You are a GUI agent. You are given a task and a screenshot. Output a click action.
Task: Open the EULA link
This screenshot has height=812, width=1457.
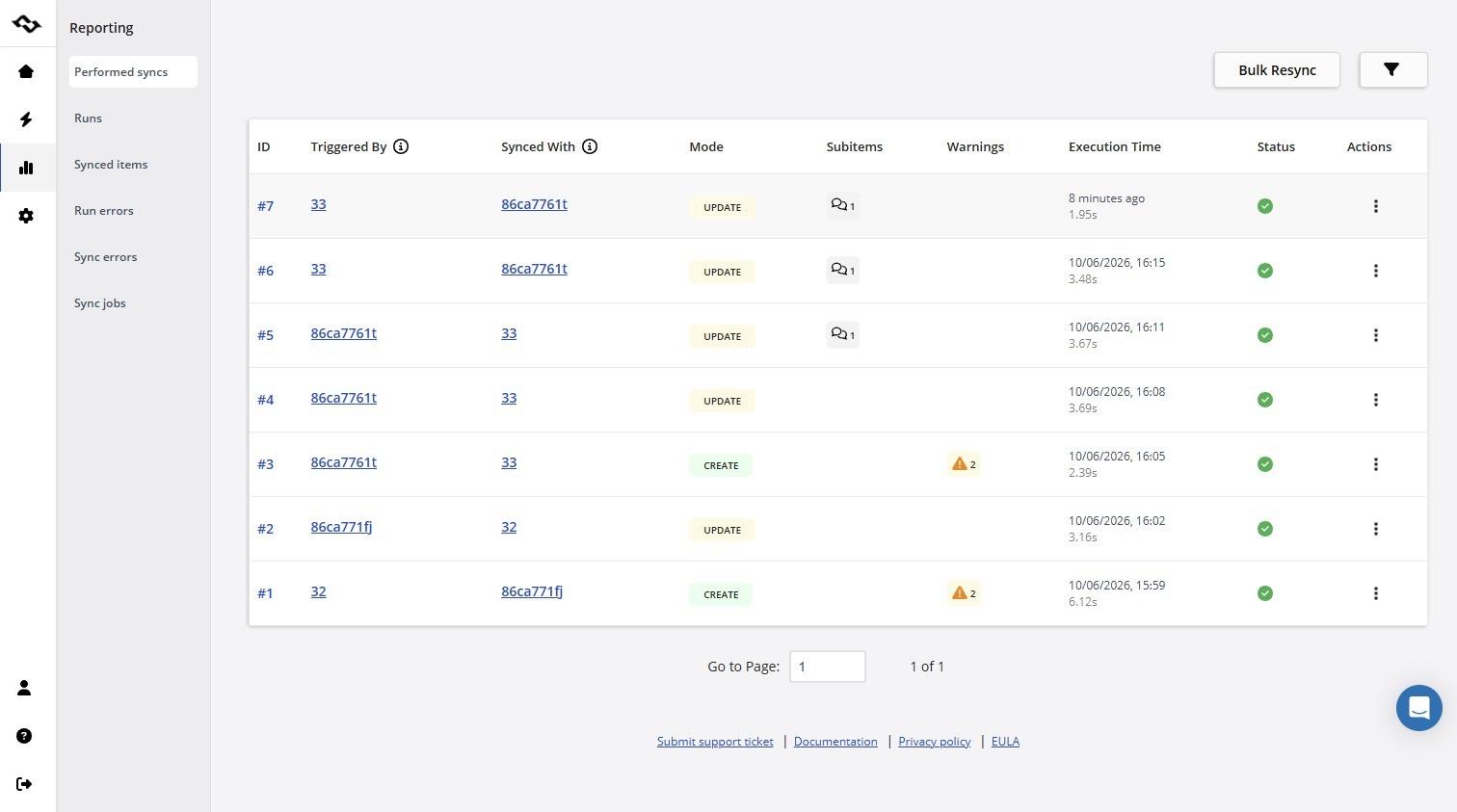(1005, 742)
